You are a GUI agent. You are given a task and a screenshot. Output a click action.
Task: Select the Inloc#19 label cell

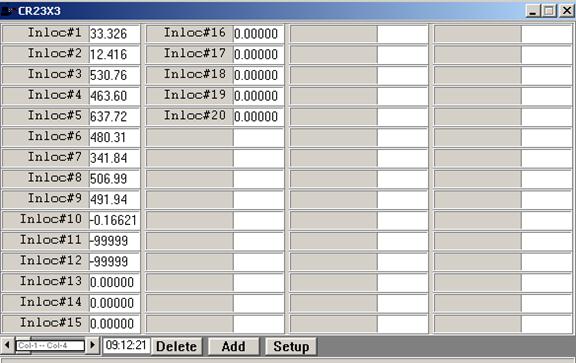tap(190, 96)
